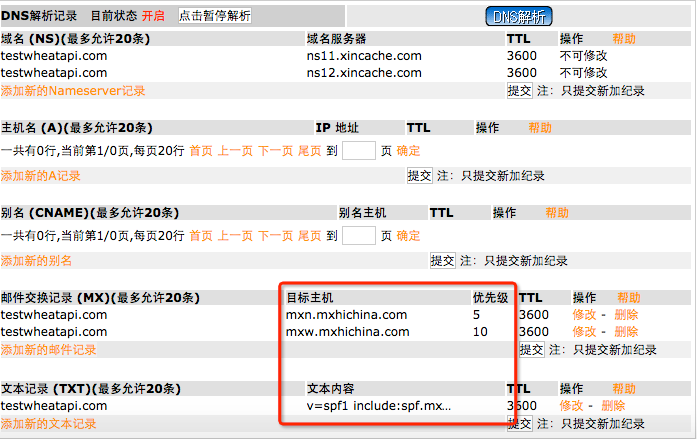Click 添加新的文本记录 link

[48, 424]
